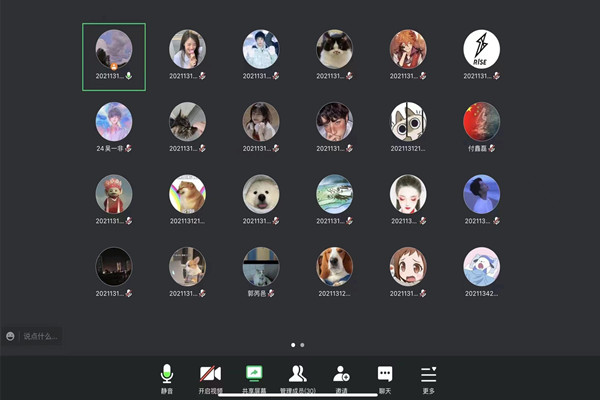Click the participant 24 吴一非 avatar
The image size is (600, 400).
coord(113,121)
